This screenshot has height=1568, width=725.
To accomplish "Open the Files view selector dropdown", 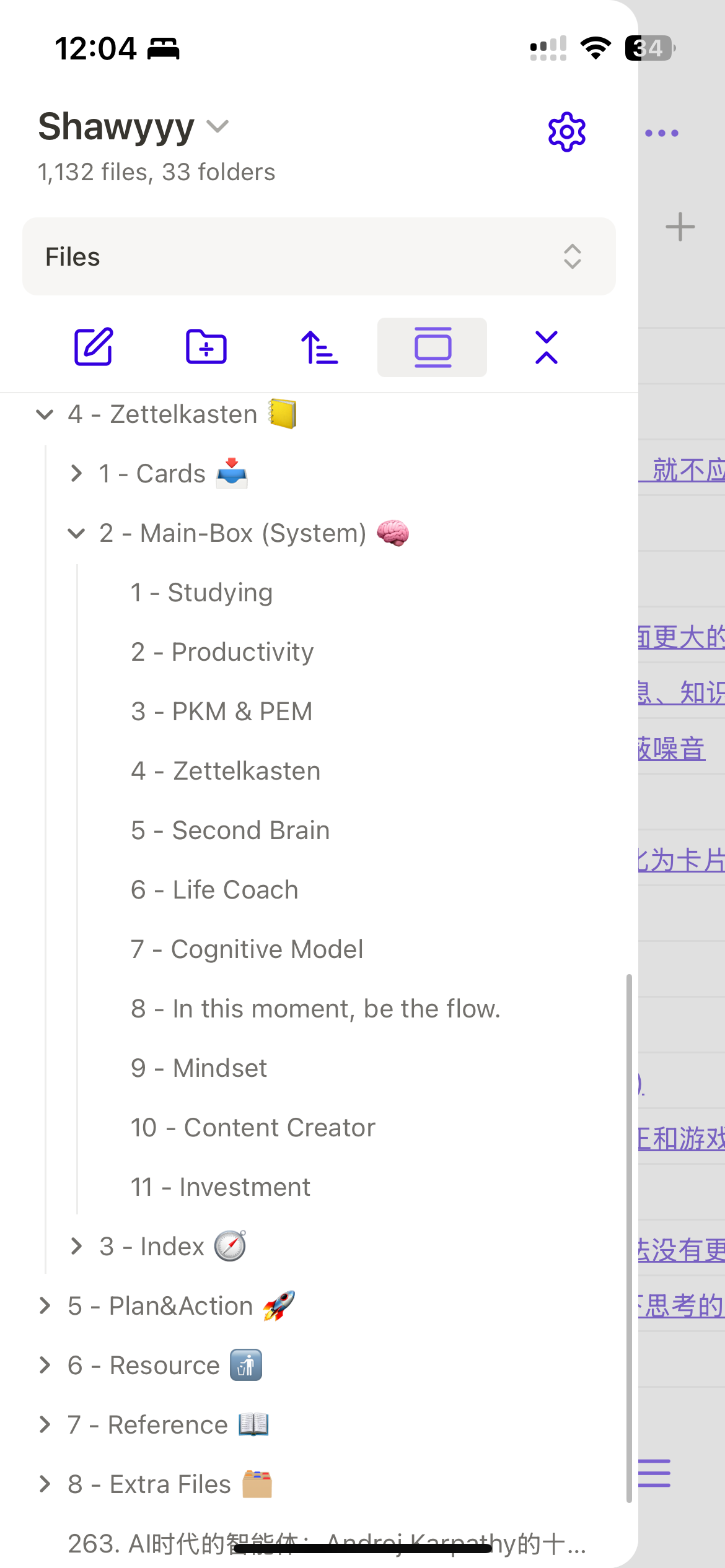I will 319,256.
